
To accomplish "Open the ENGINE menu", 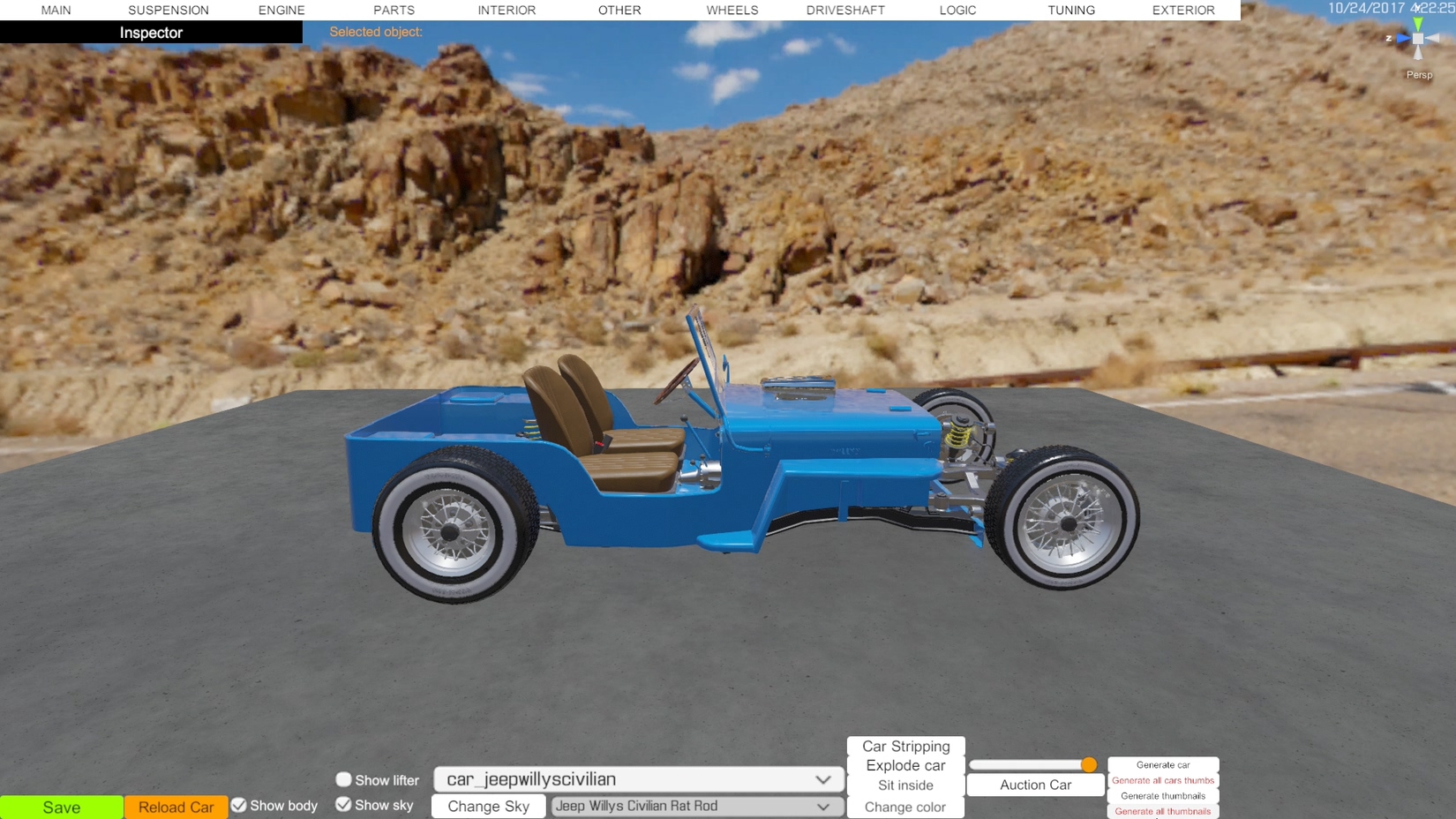I will [281, 11].
